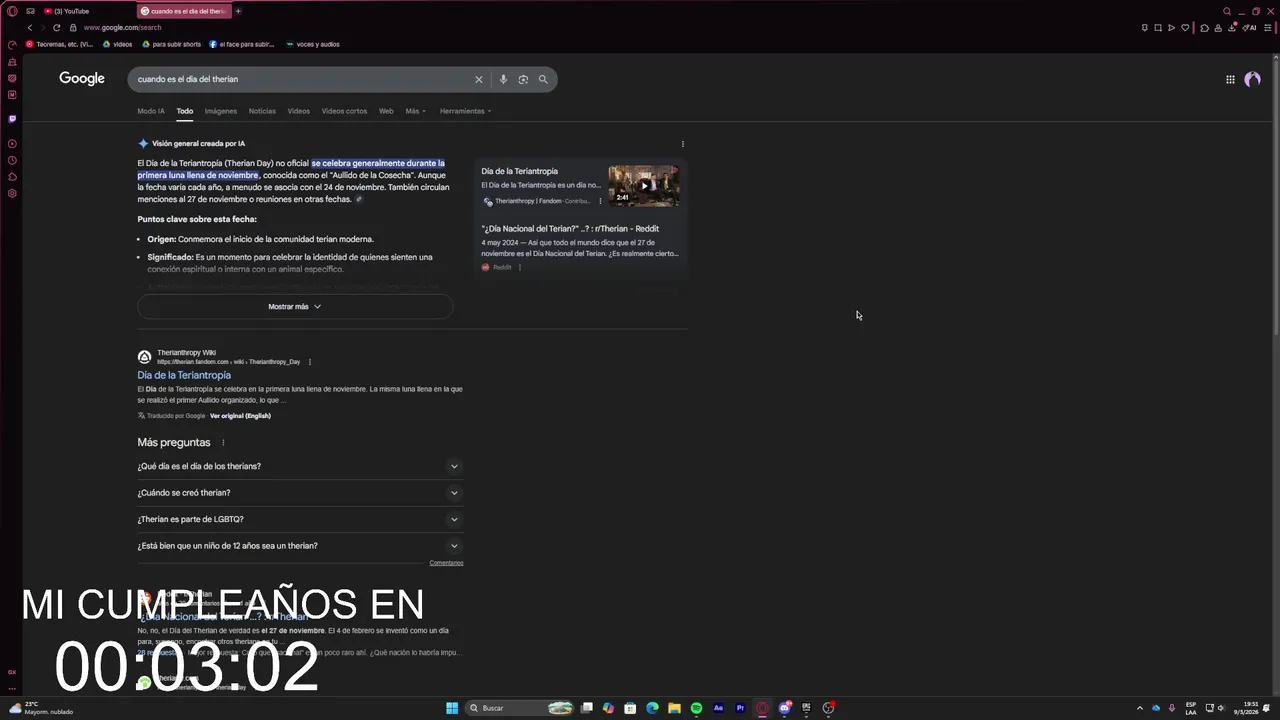Image resolution: width=1280 pixels, height=720 pixels.
Task: Open File Explorer from the taskbar
Action: pyautogui.click(x=674, y=708)
